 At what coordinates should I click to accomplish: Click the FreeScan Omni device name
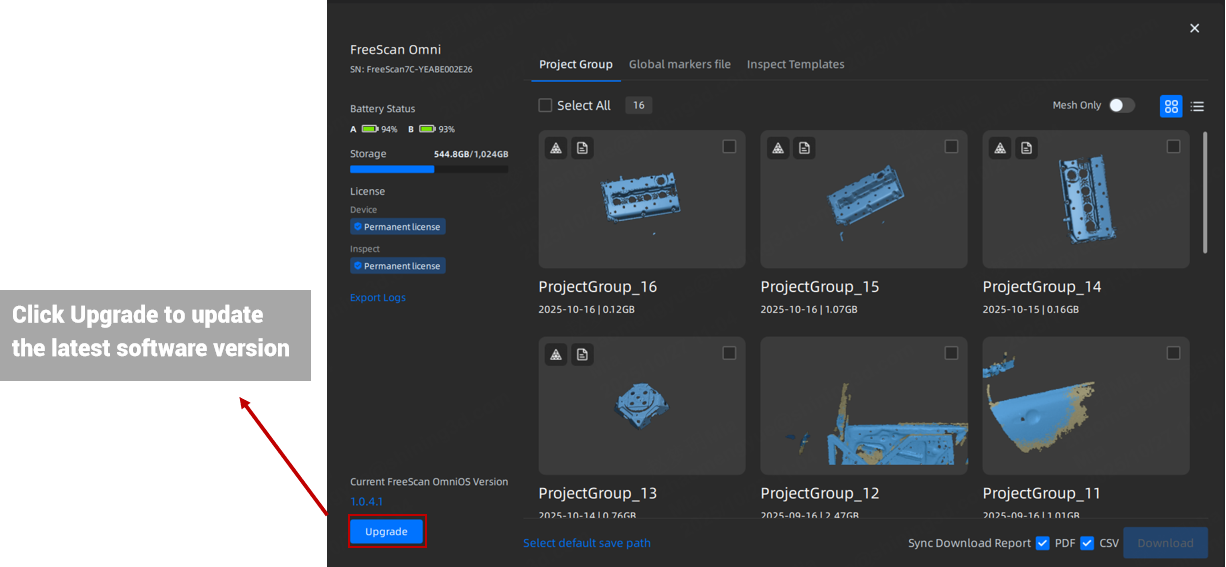pos(395,50)
